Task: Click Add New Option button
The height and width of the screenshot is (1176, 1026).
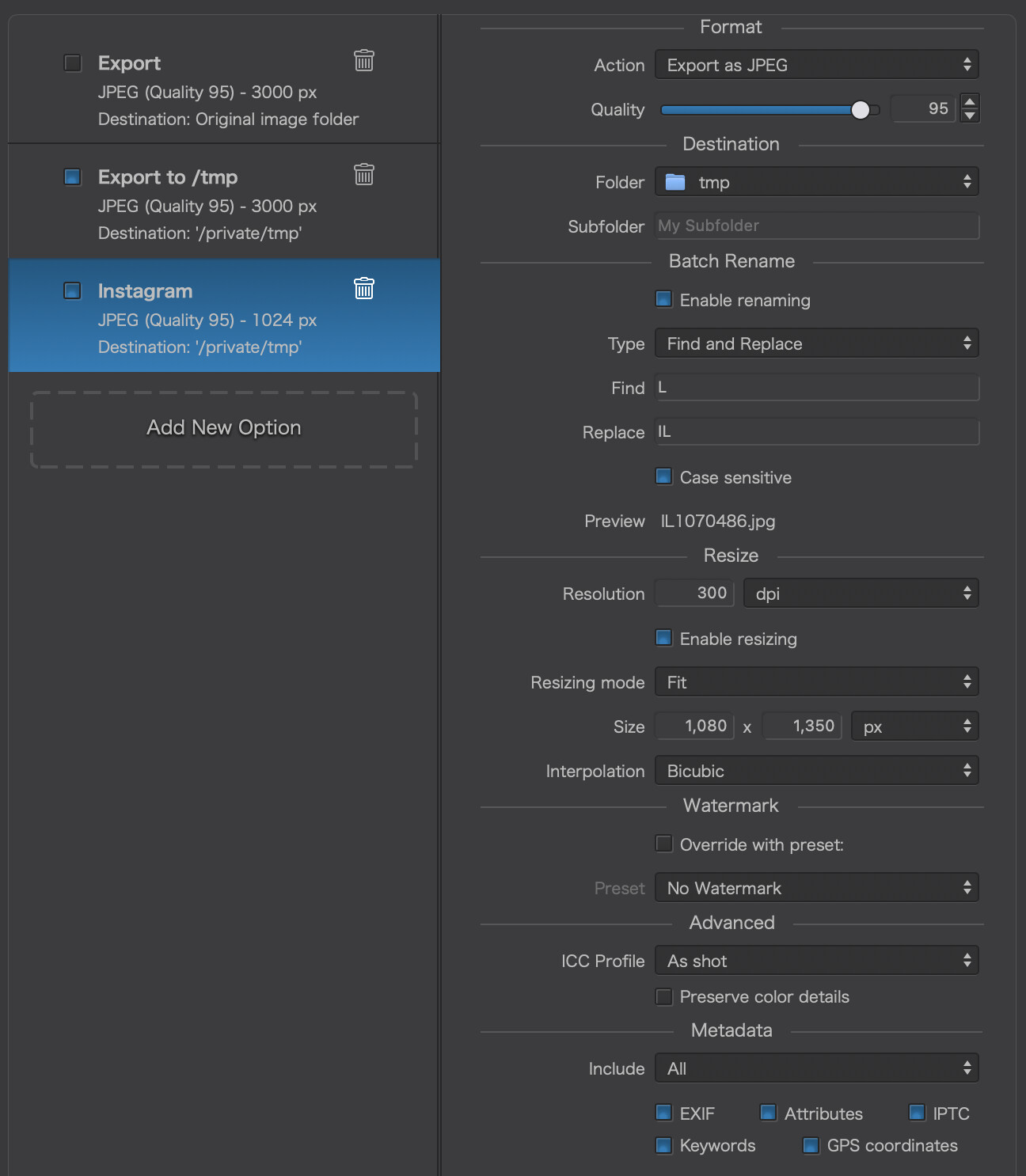Action: point(224,428)
